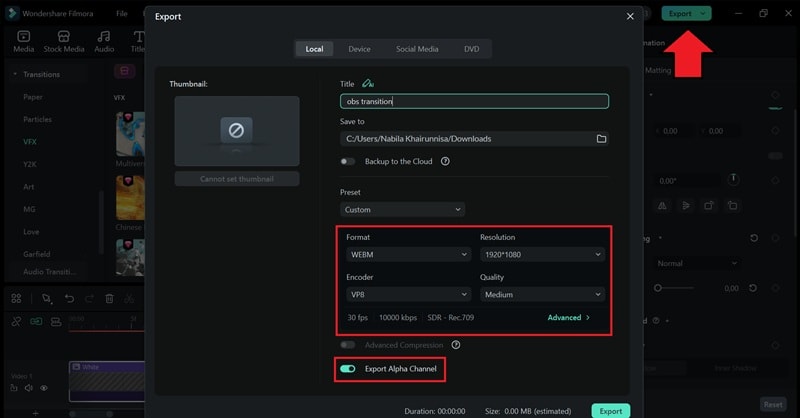Click the disabled thumbnail placeholder icon
Screen dimensions: 800x418
click(236, 130)
